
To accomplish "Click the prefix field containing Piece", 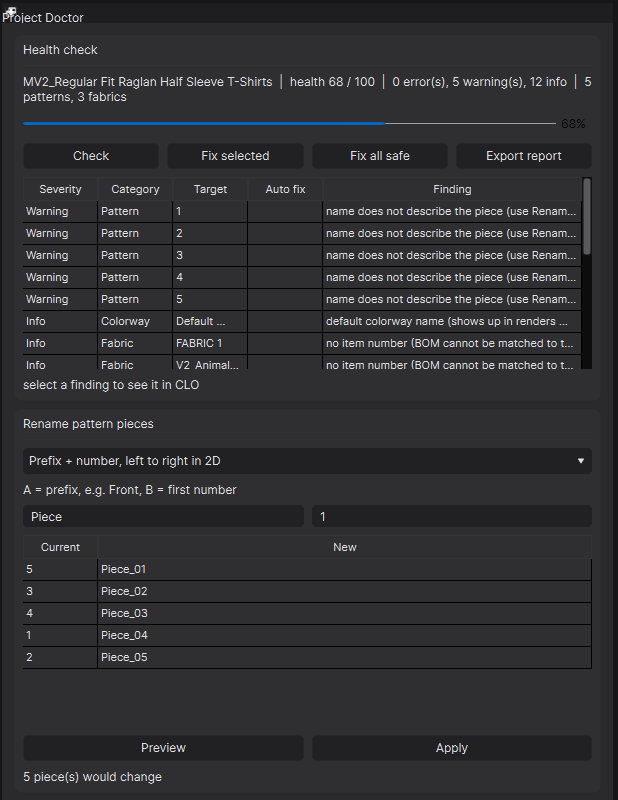I will tap(163, 516).
